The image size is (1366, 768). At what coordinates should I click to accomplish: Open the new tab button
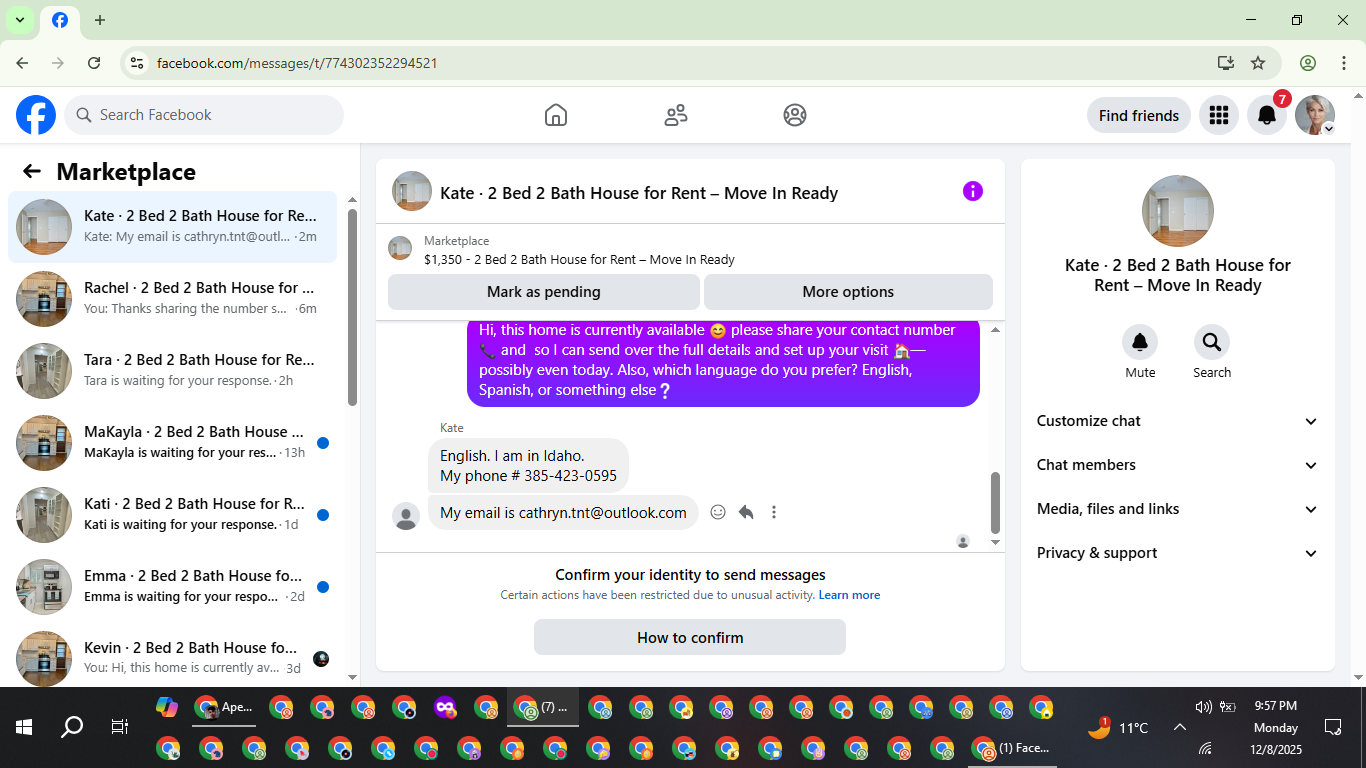point(100,20)
